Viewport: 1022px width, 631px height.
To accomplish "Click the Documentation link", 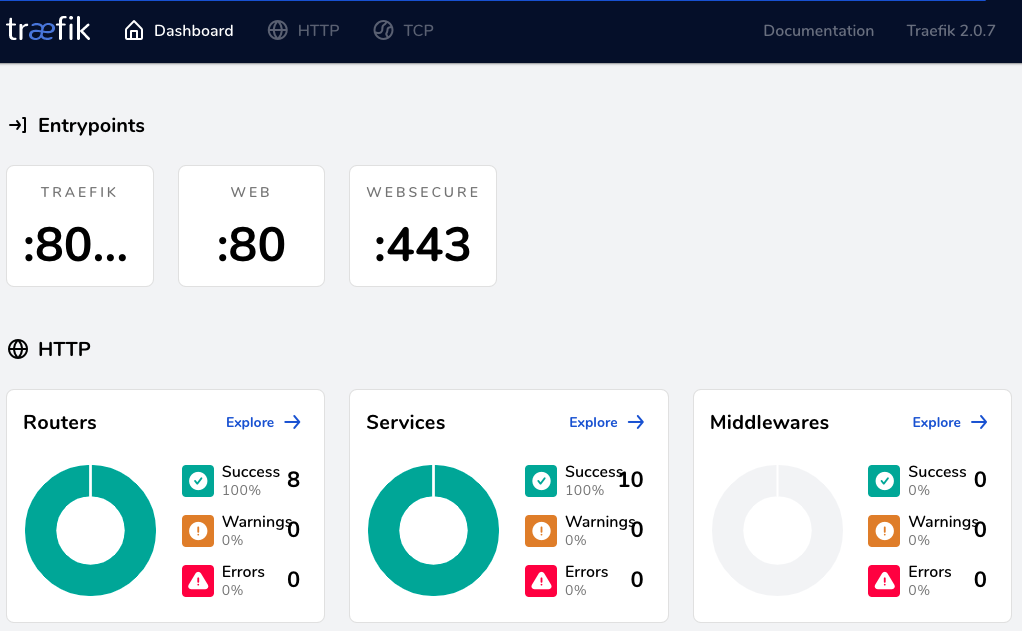I will point(818,31).
